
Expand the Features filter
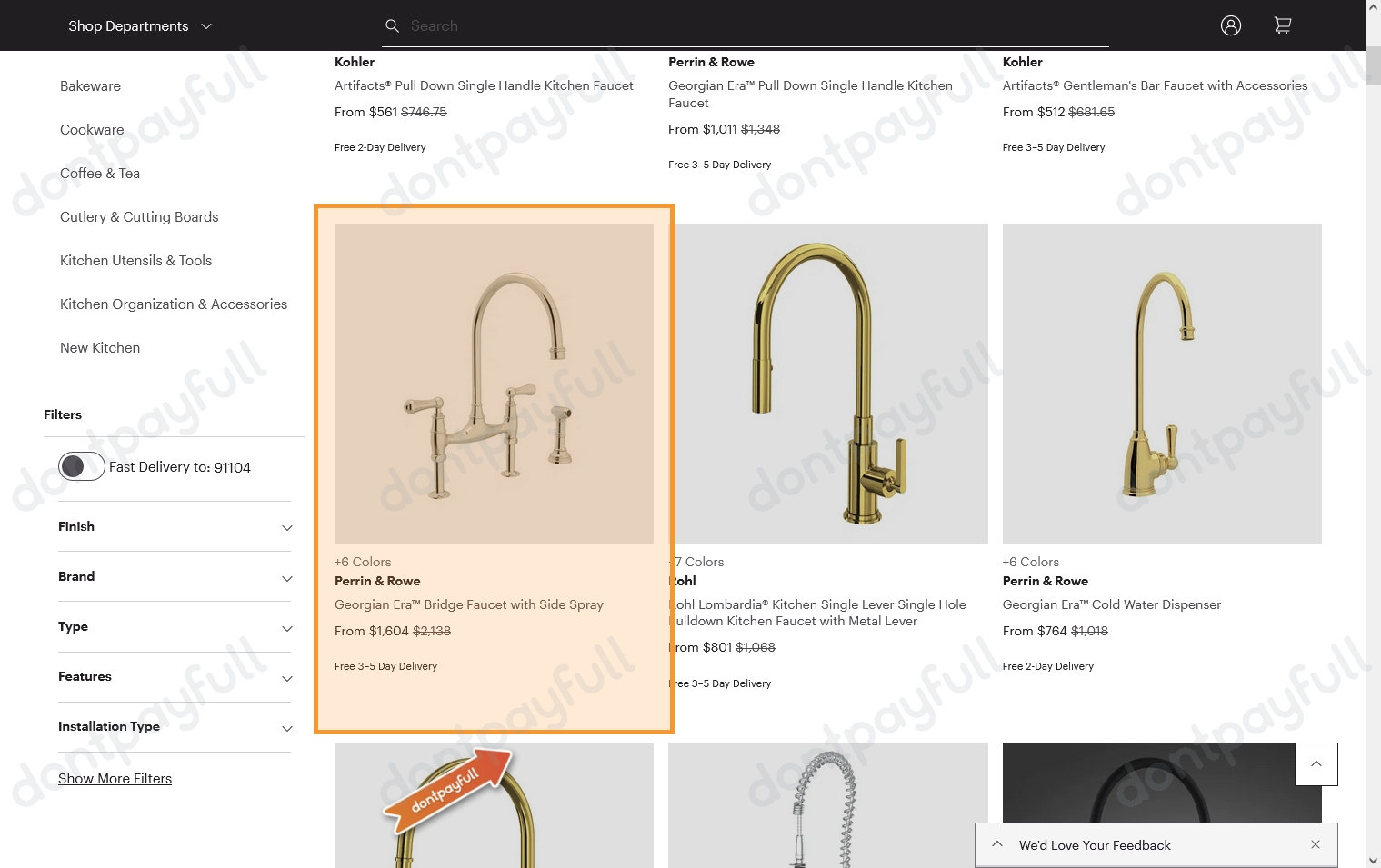(175, 676)
